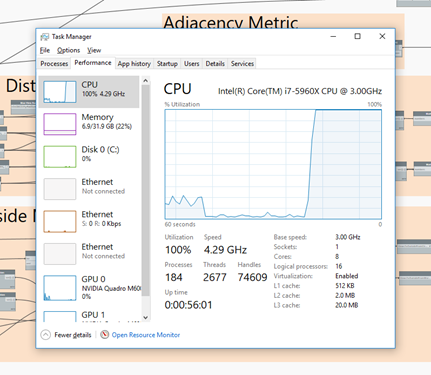Screen dimensions: 431x375
Task: Click the Resource Monitor gauge icon
Action: (105, 334)
